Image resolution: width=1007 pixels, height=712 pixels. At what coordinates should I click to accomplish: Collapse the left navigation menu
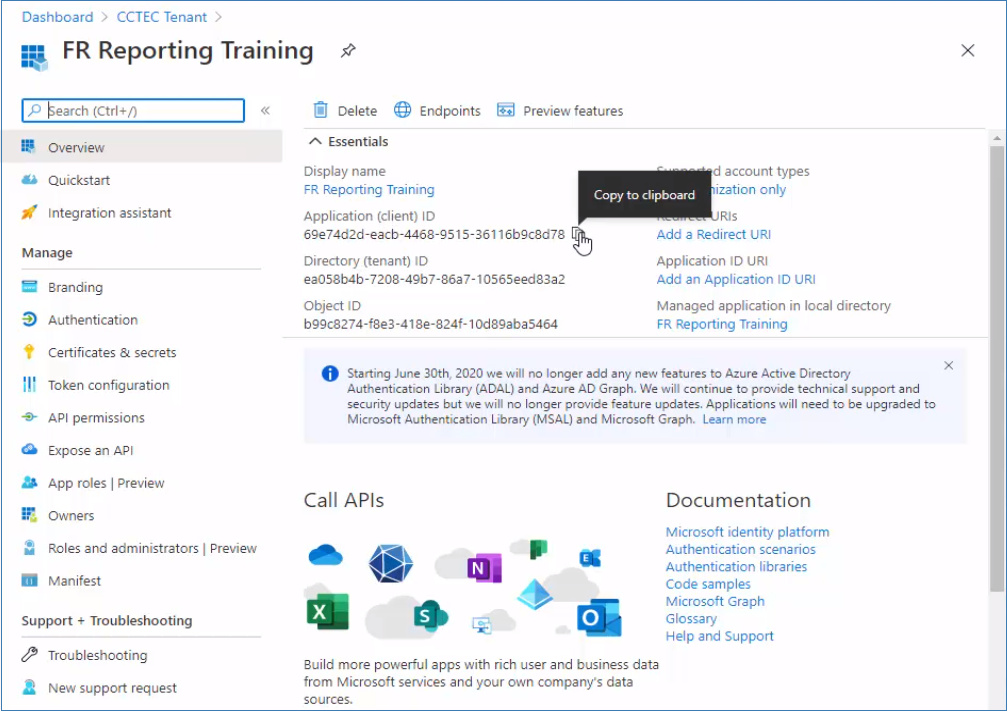pyautogui.click(x=265, y=110)
